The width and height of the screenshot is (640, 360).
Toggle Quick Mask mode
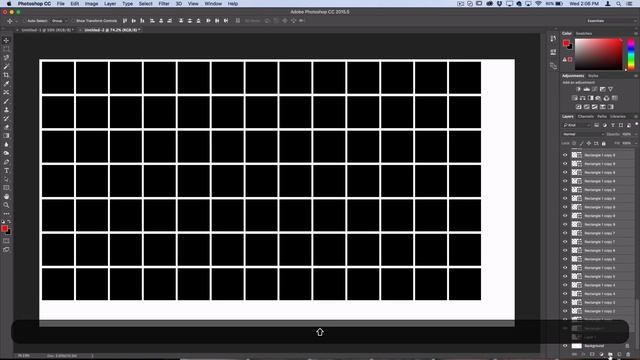(6, 240)
